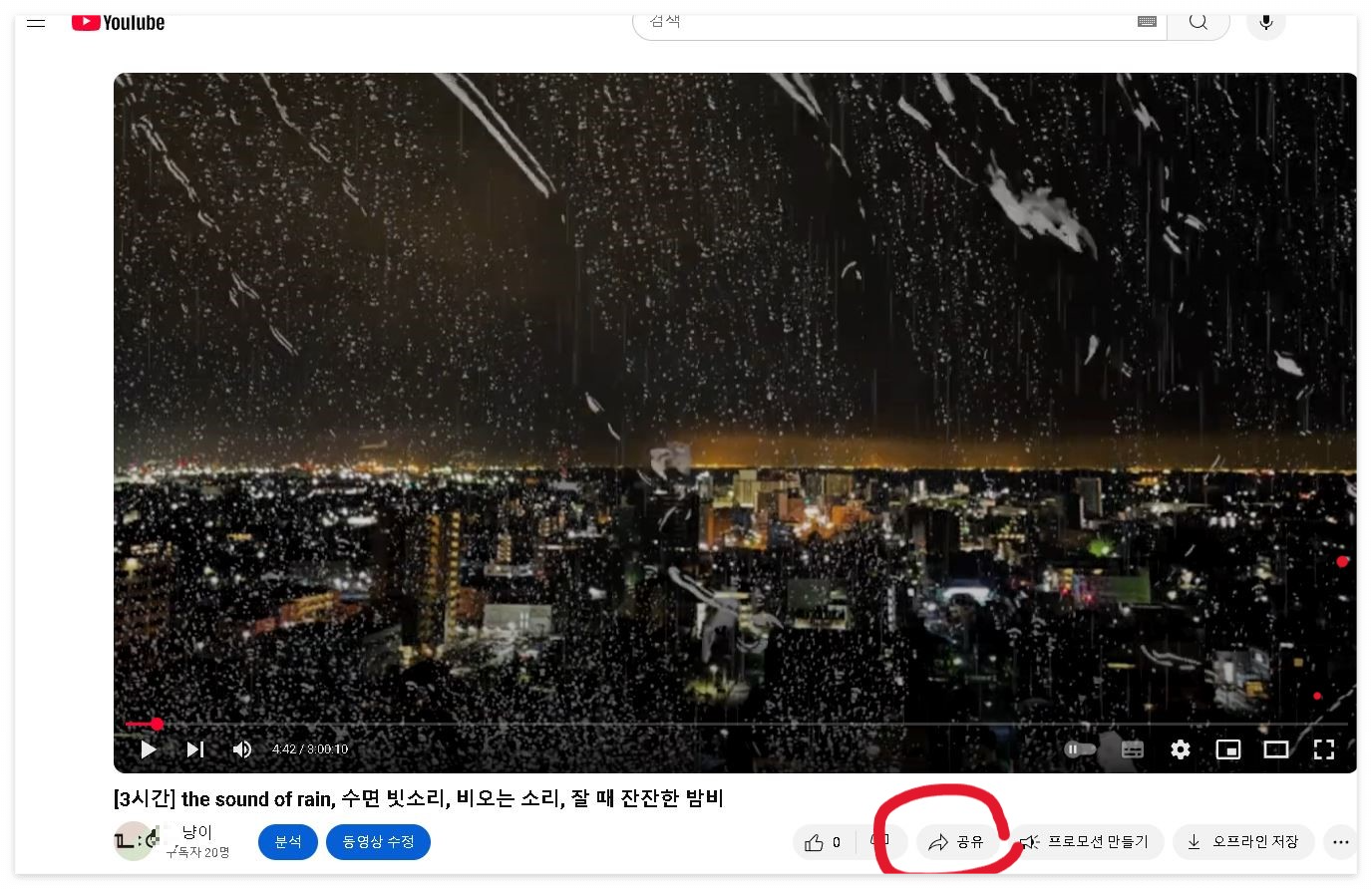Go to YouTube home via logo

click(x=118, y=22)
